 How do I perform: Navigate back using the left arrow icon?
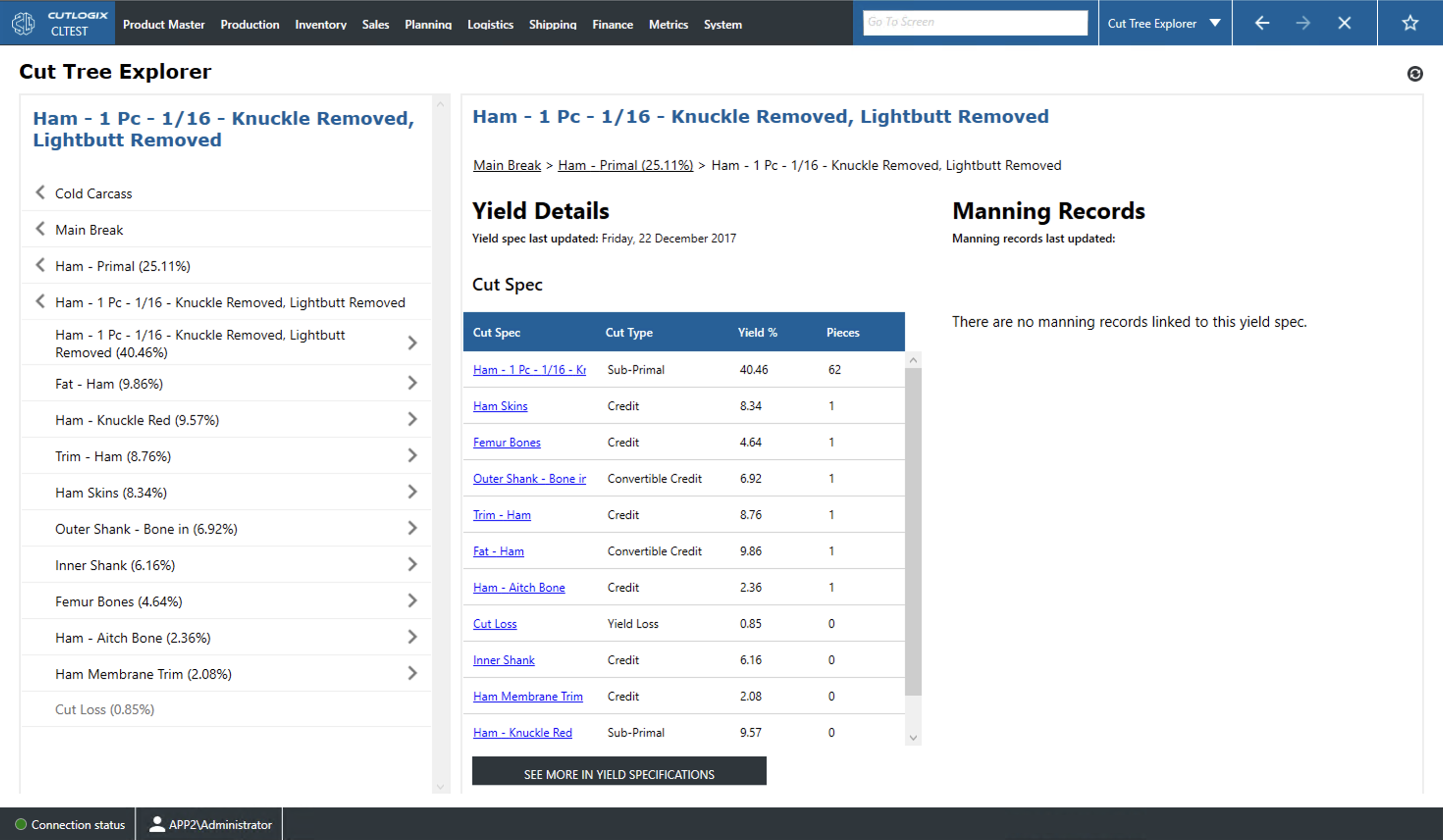coord(1262,23)
